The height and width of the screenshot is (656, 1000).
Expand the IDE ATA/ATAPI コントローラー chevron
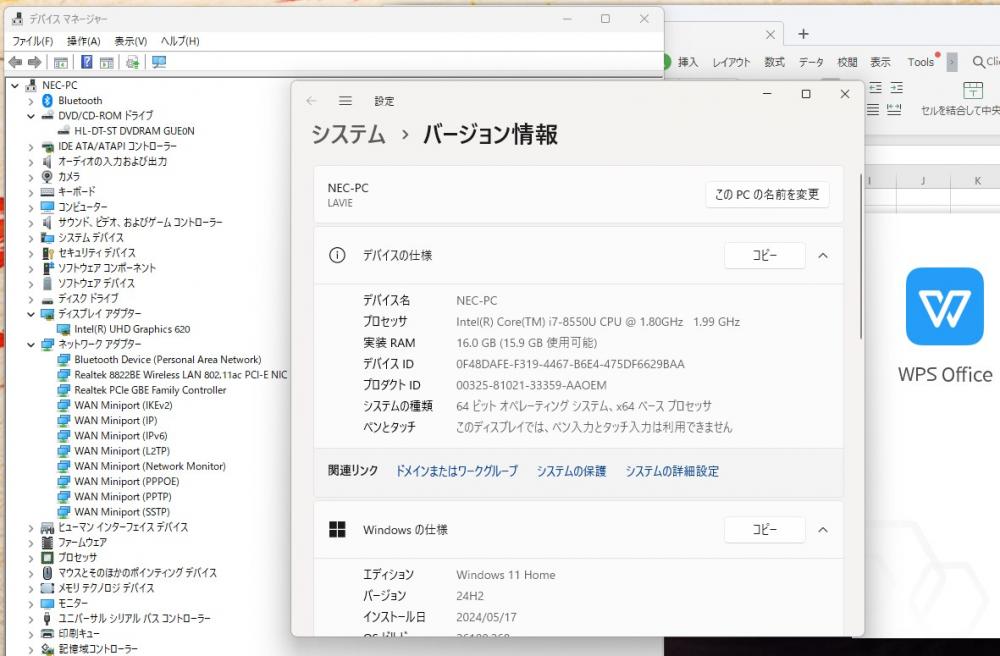[31, 147]
